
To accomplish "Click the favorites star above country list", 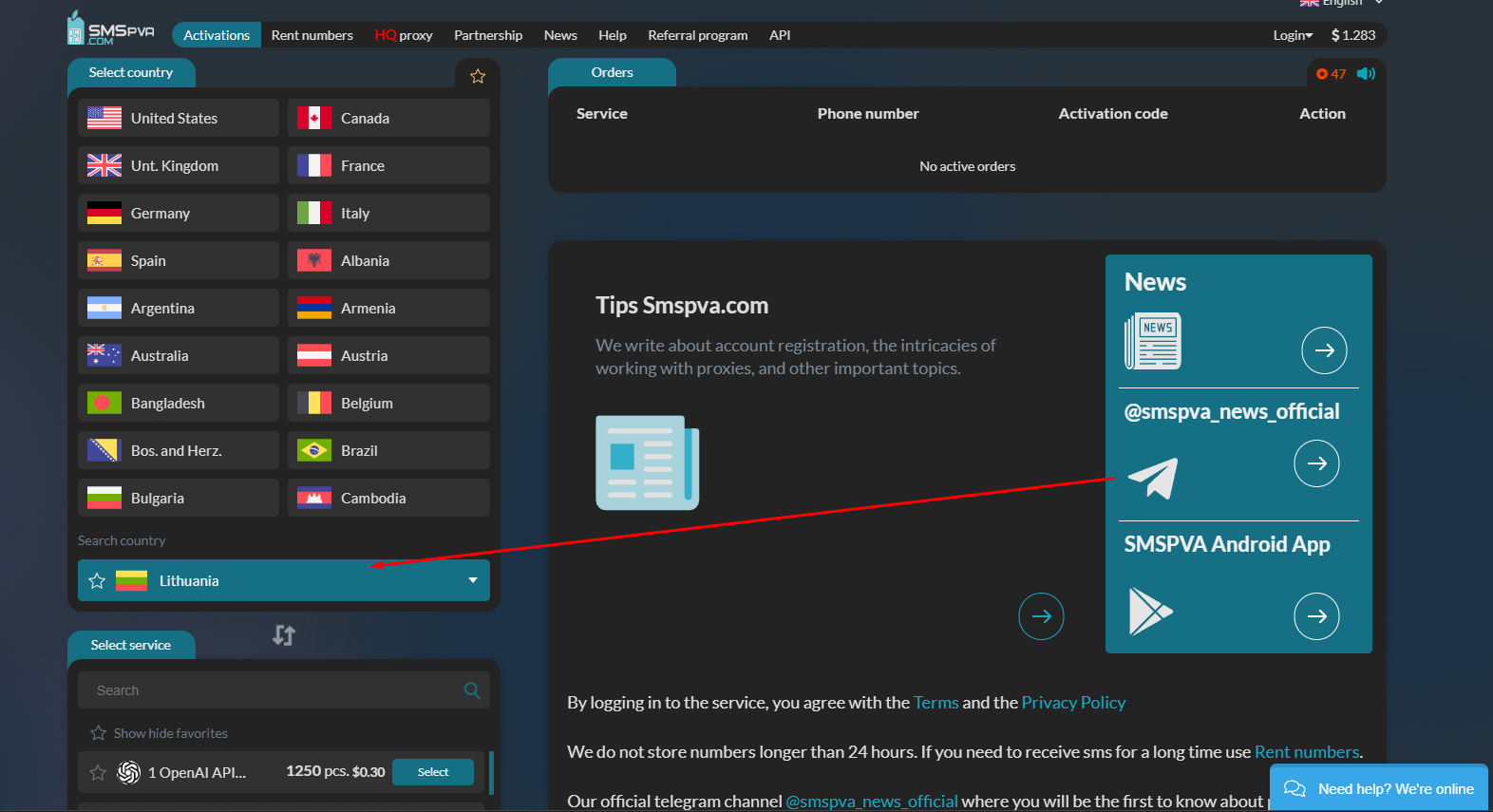I will click(x=478, y=76).
